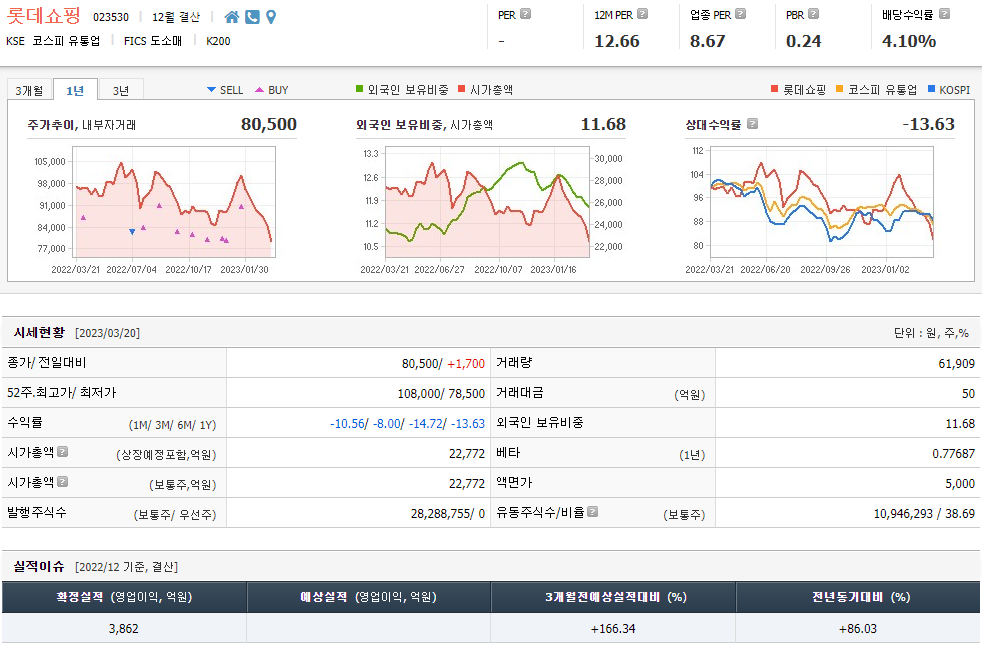Click 52주 high/low value 108,000/ 78,500
Screen dimensions: 982x650
441,393
